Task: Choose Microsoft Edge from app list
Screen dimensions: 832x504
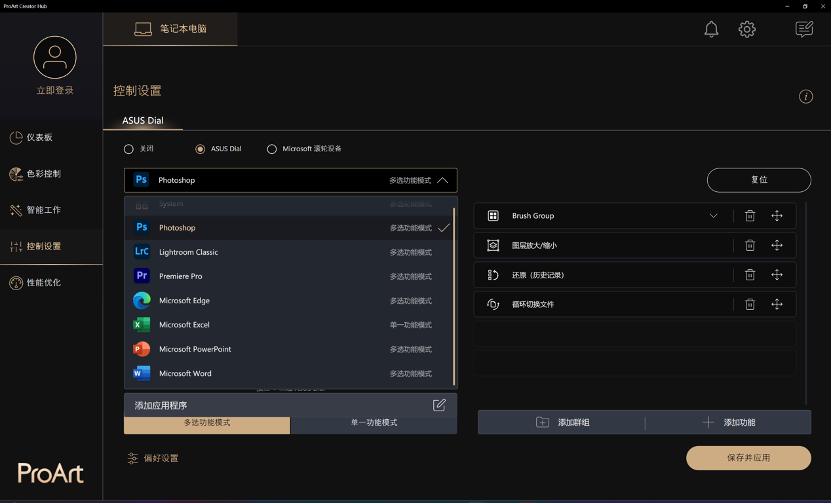Action: 290,301
